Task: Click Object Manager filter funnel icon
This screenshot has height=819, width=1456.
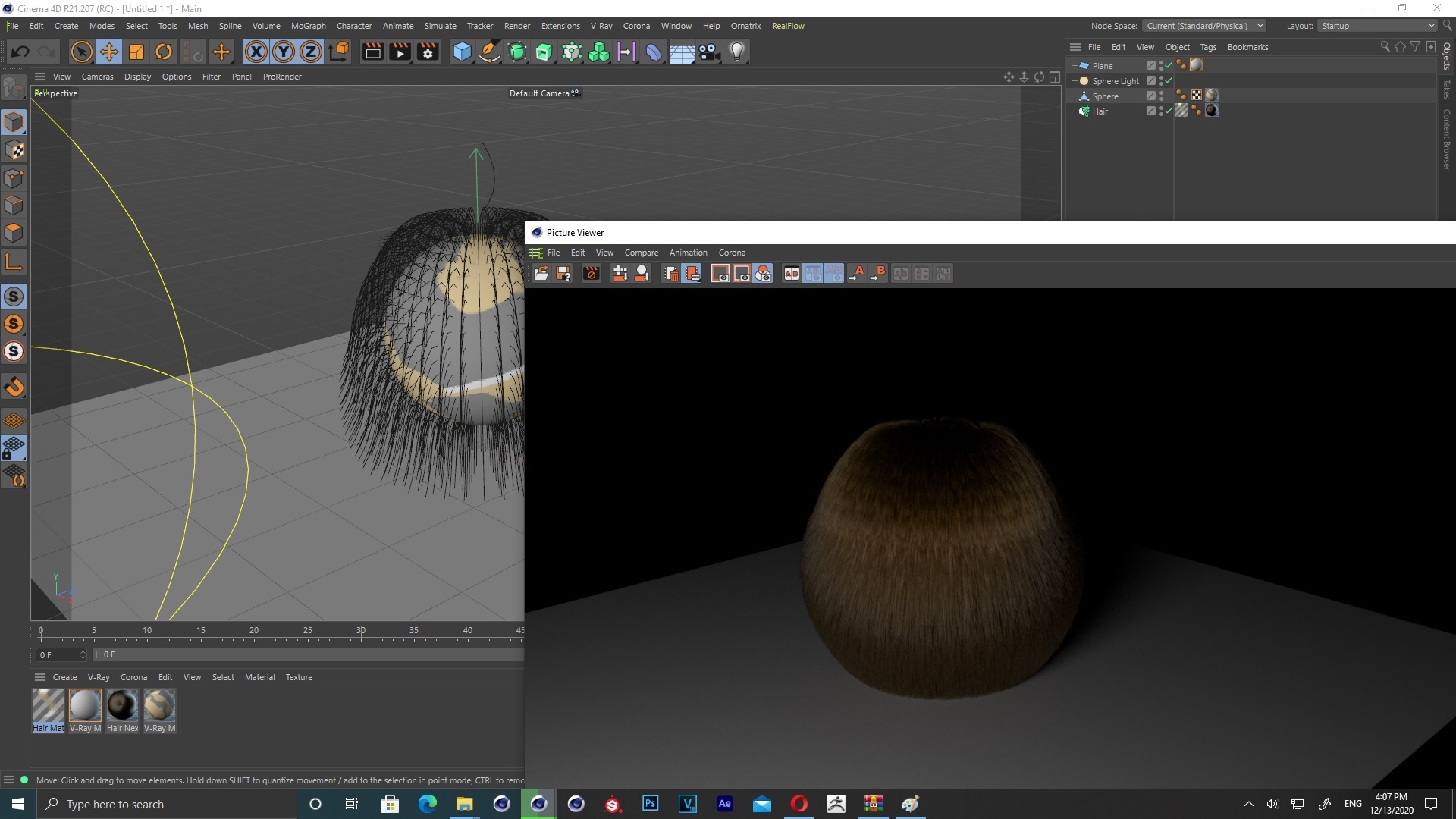Action: coord(1415,47)
